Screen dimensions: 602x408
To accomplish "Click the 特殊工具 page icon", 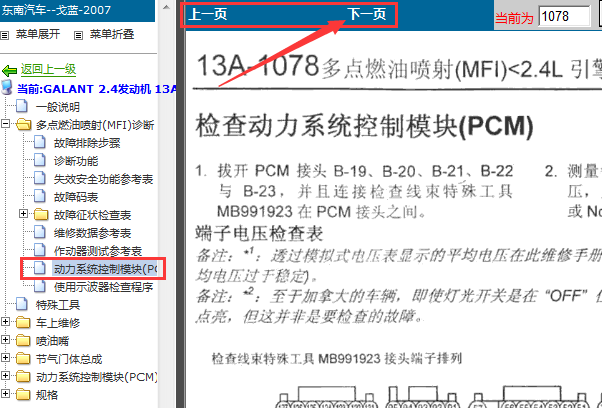I will pos(22,304).
